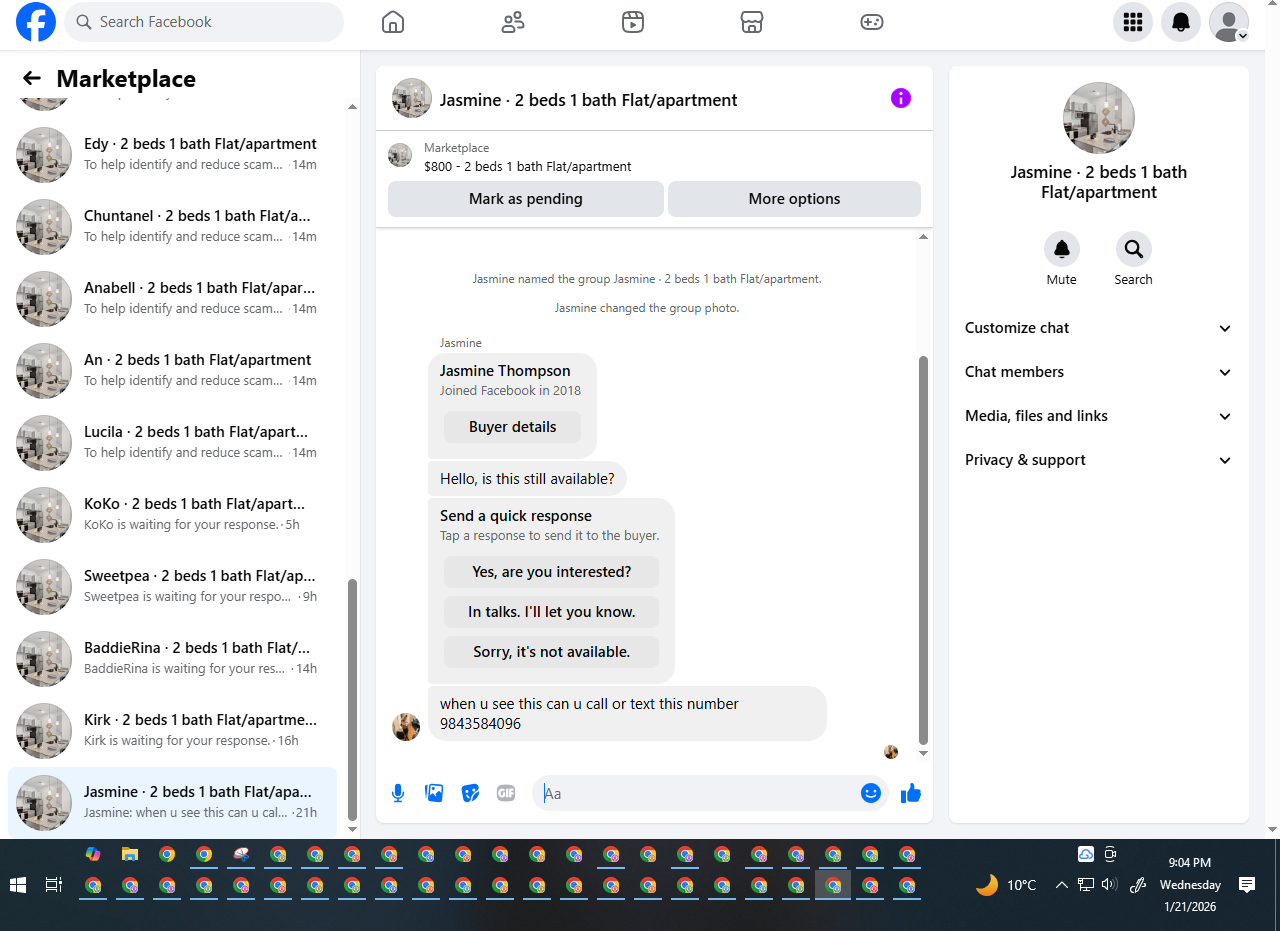Send quick reply 'Sorry, it's not available.'
Screen dimensions: 1280x931
(x=551, y=652)
